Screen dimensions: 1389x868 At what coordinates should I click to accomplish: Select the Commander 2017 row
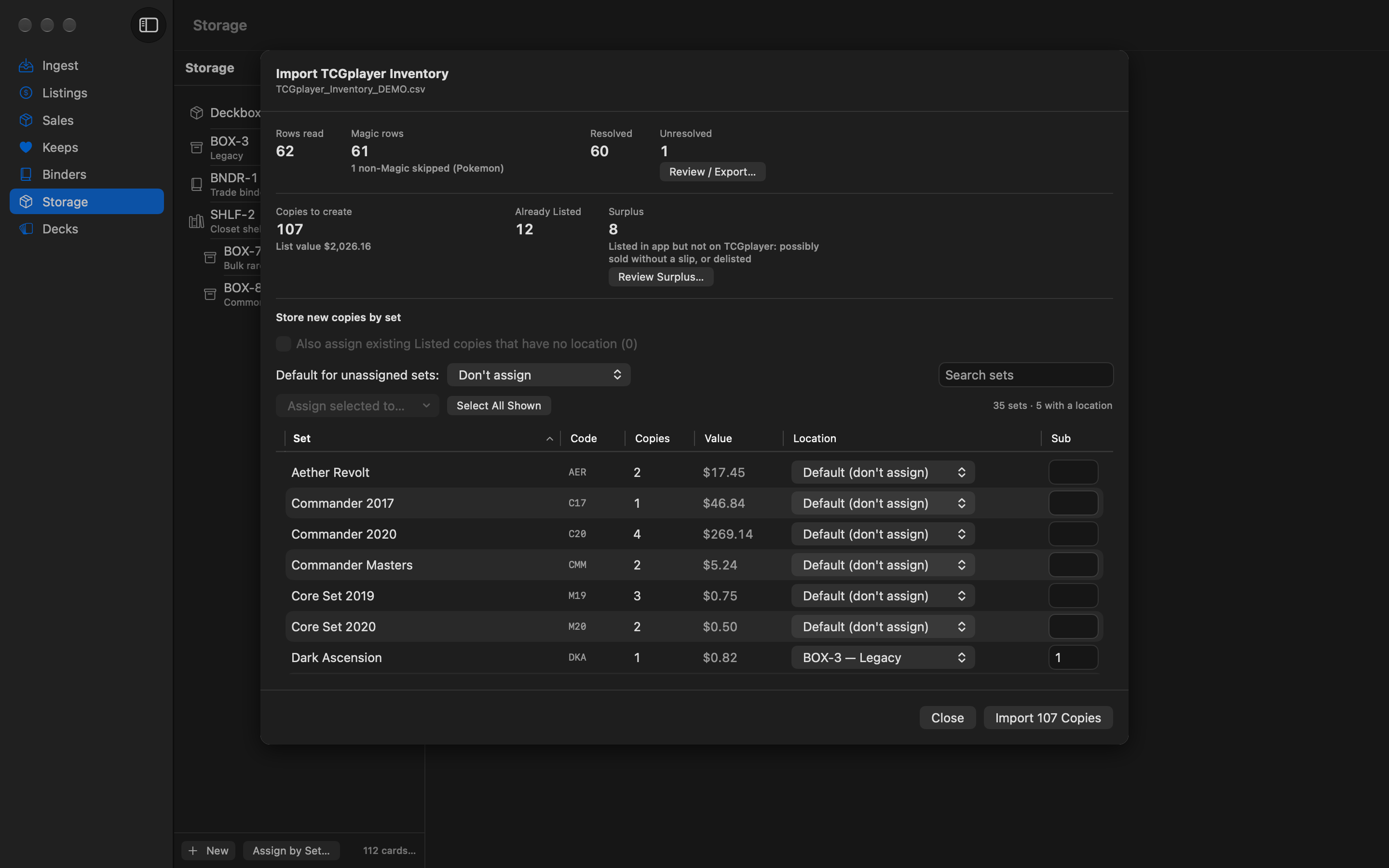coord(694,503)
